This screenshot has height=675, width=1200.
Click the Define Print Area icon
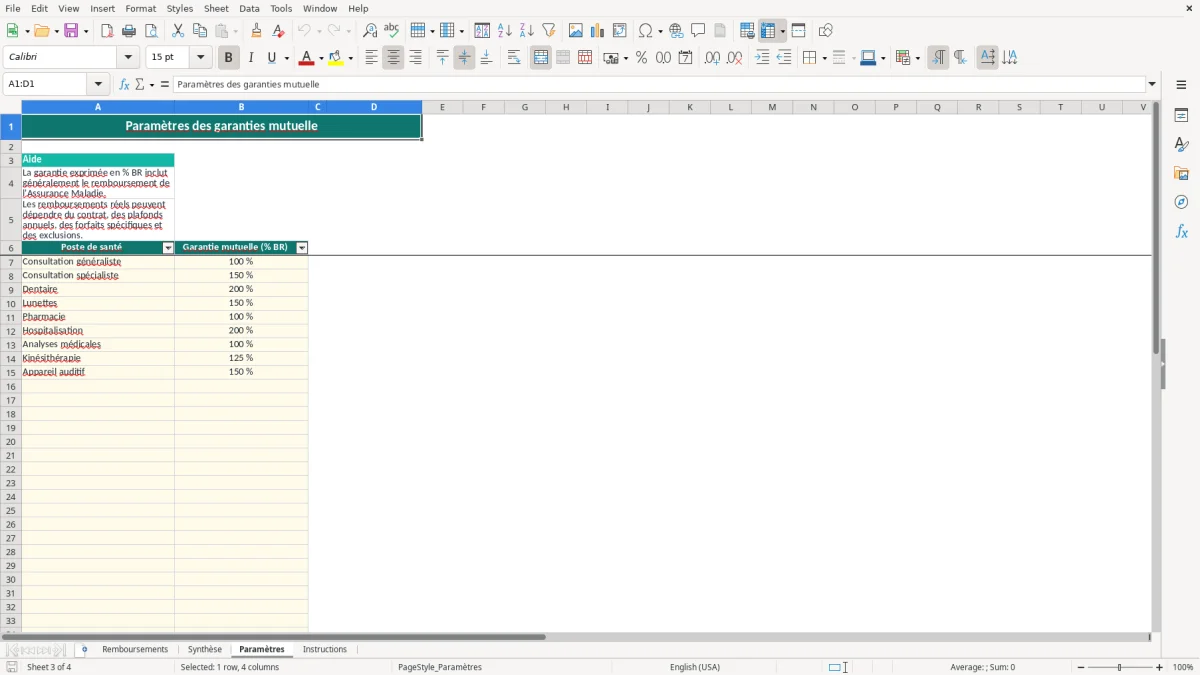click(747, 31)
